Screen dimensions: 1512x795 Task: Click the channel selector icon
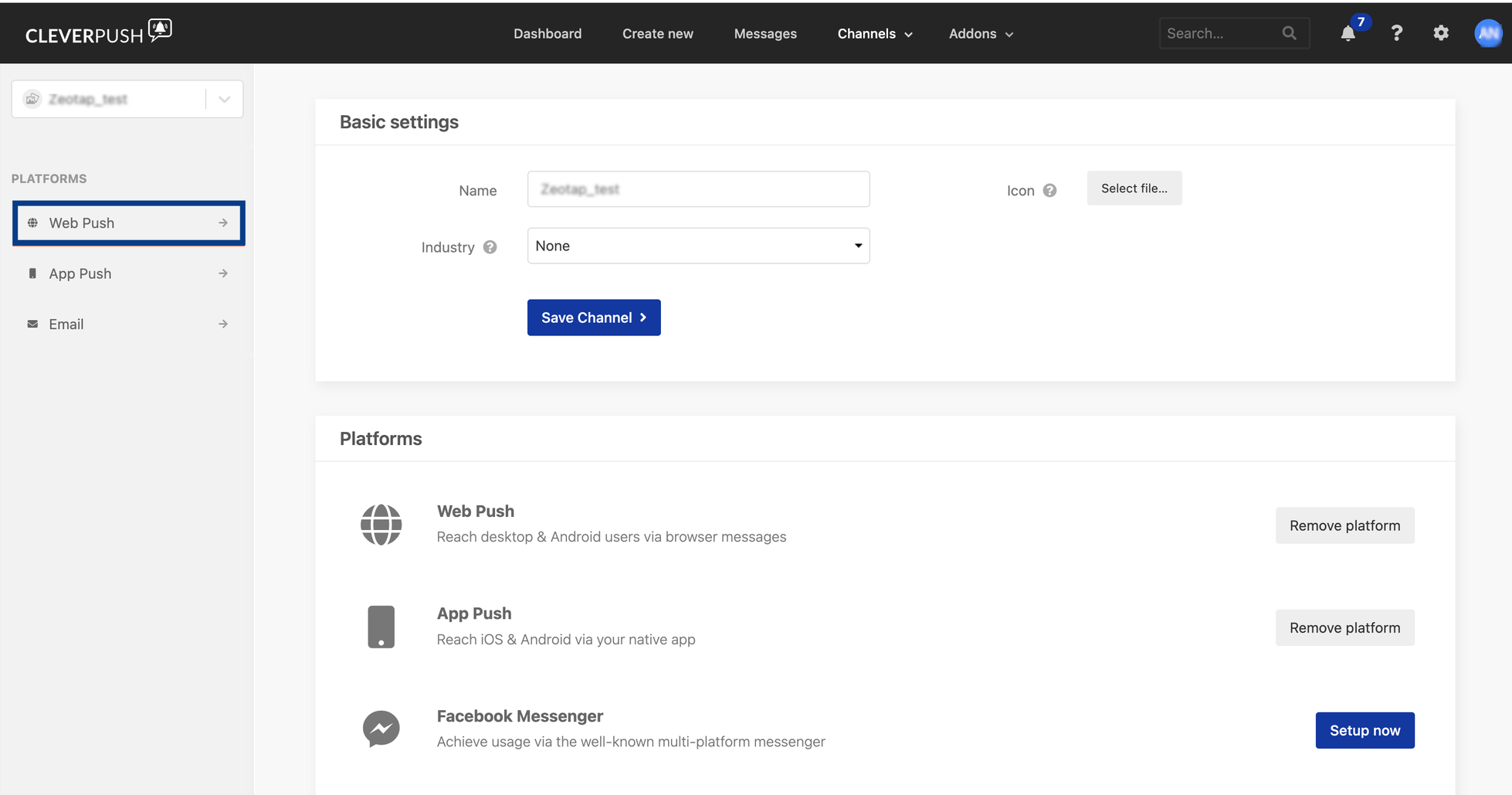point(32,99)
